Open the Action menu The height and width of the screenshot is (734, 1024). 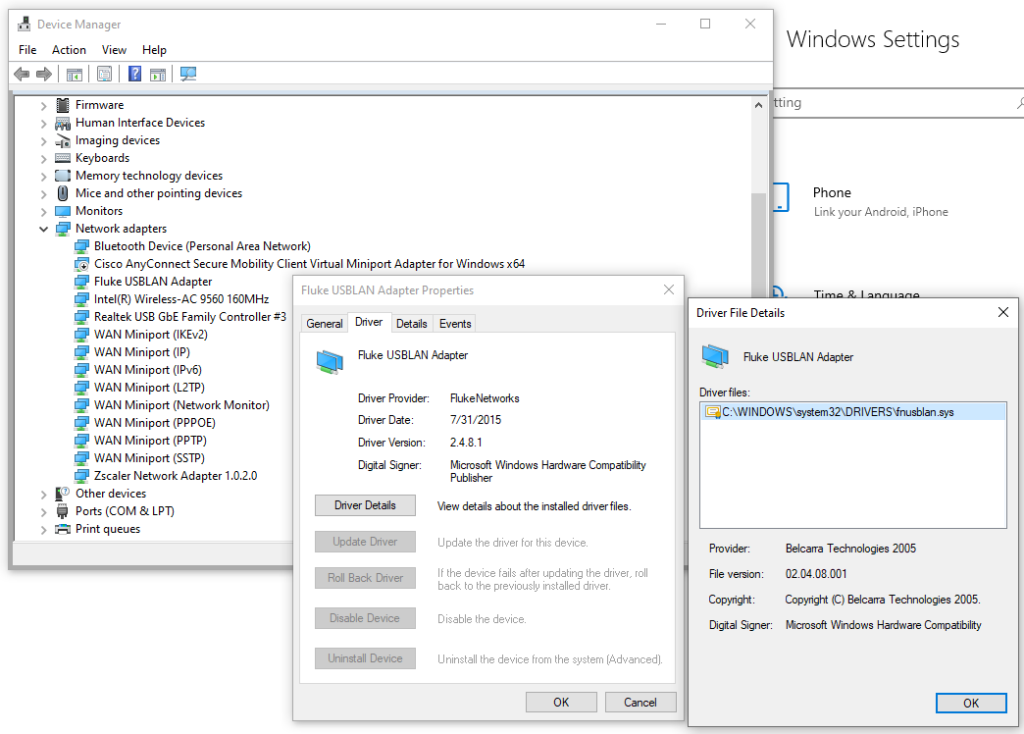69,50
